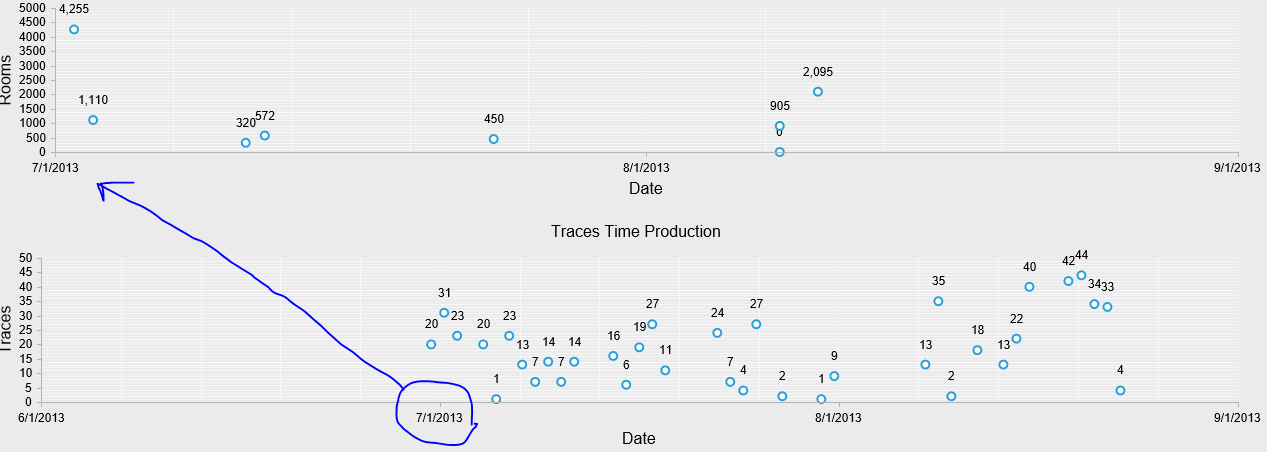This screenshot has width=1267, height=452.
Task: Click the 4,255 rooms data point
Action: coord(74,29)
